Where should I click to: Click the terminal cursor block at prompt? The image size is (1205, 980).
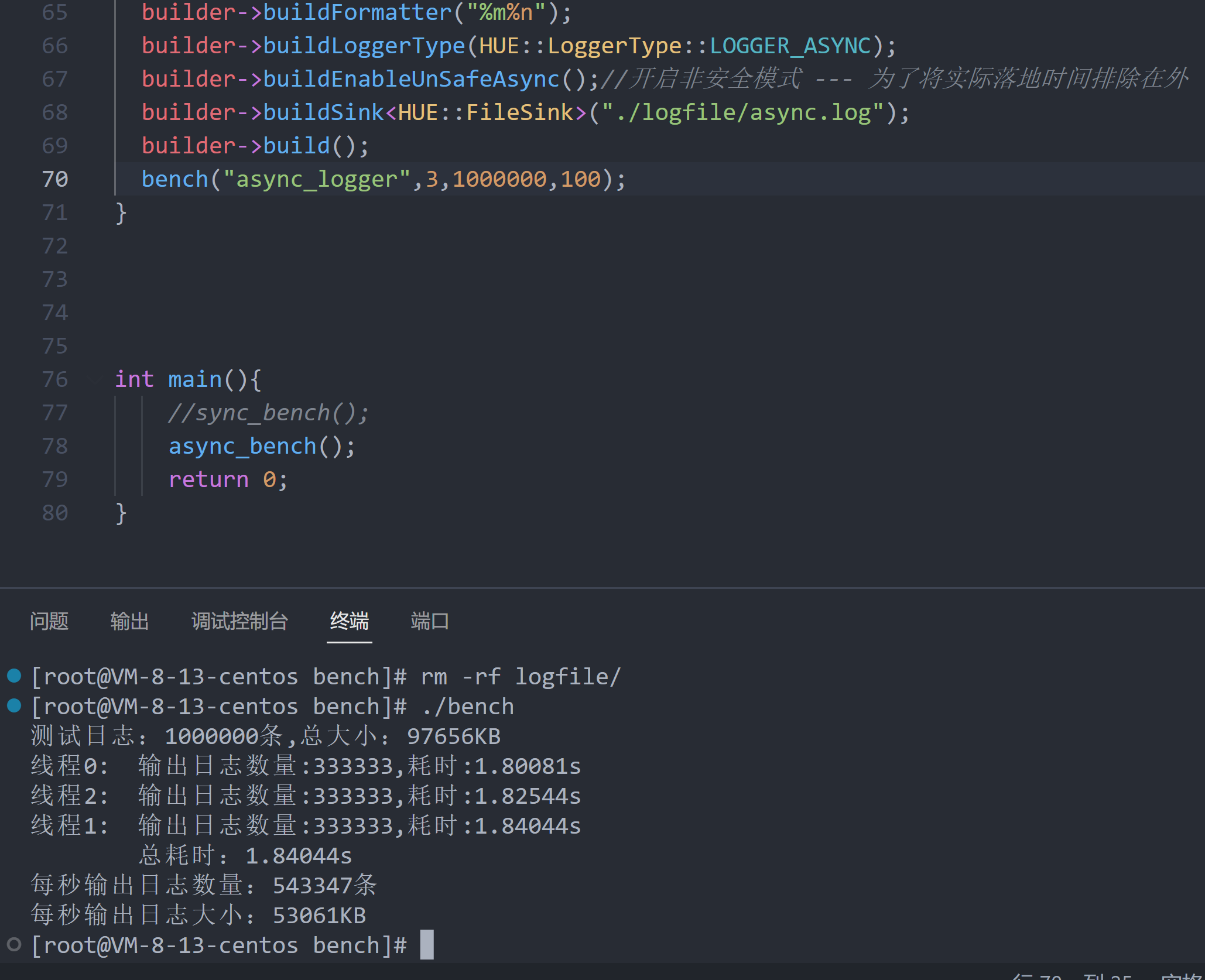pos(427,945)
